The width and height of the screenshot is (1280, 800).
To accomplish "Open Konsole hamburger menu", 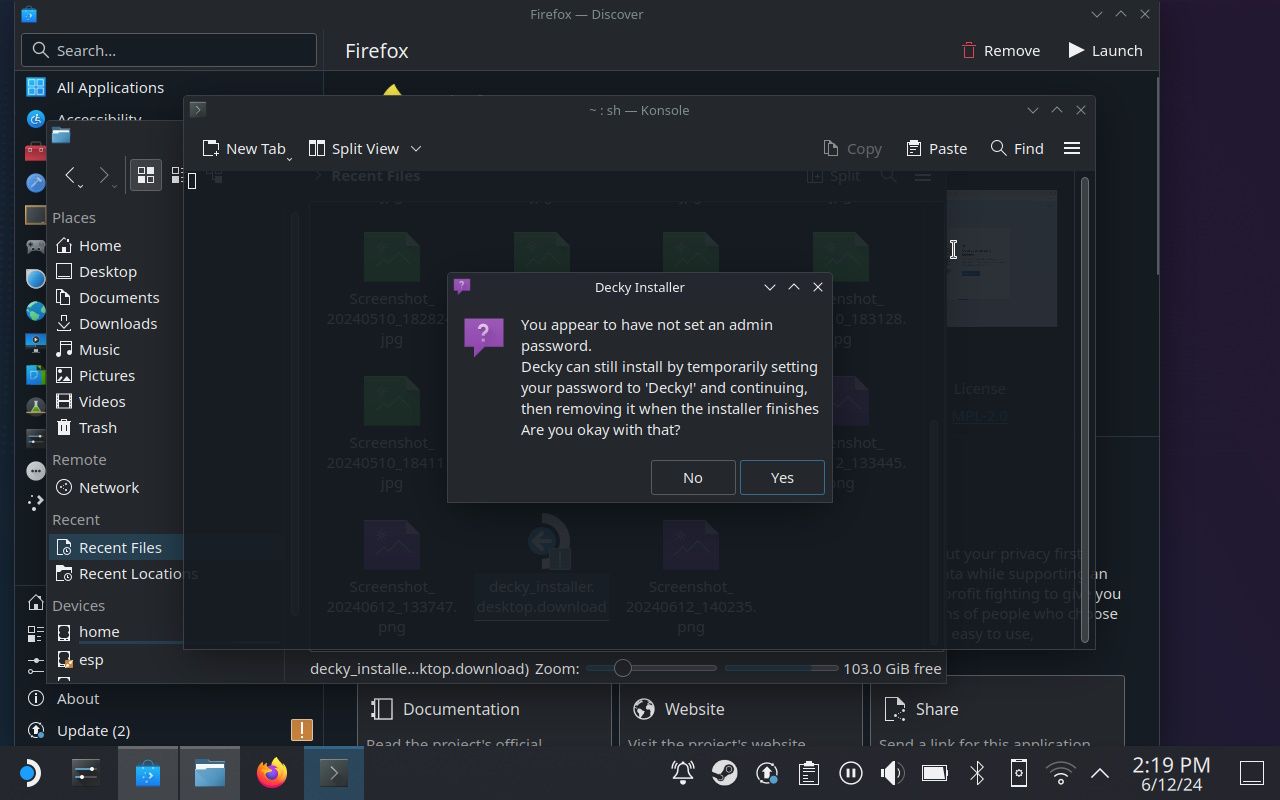I will [1071, 148].
